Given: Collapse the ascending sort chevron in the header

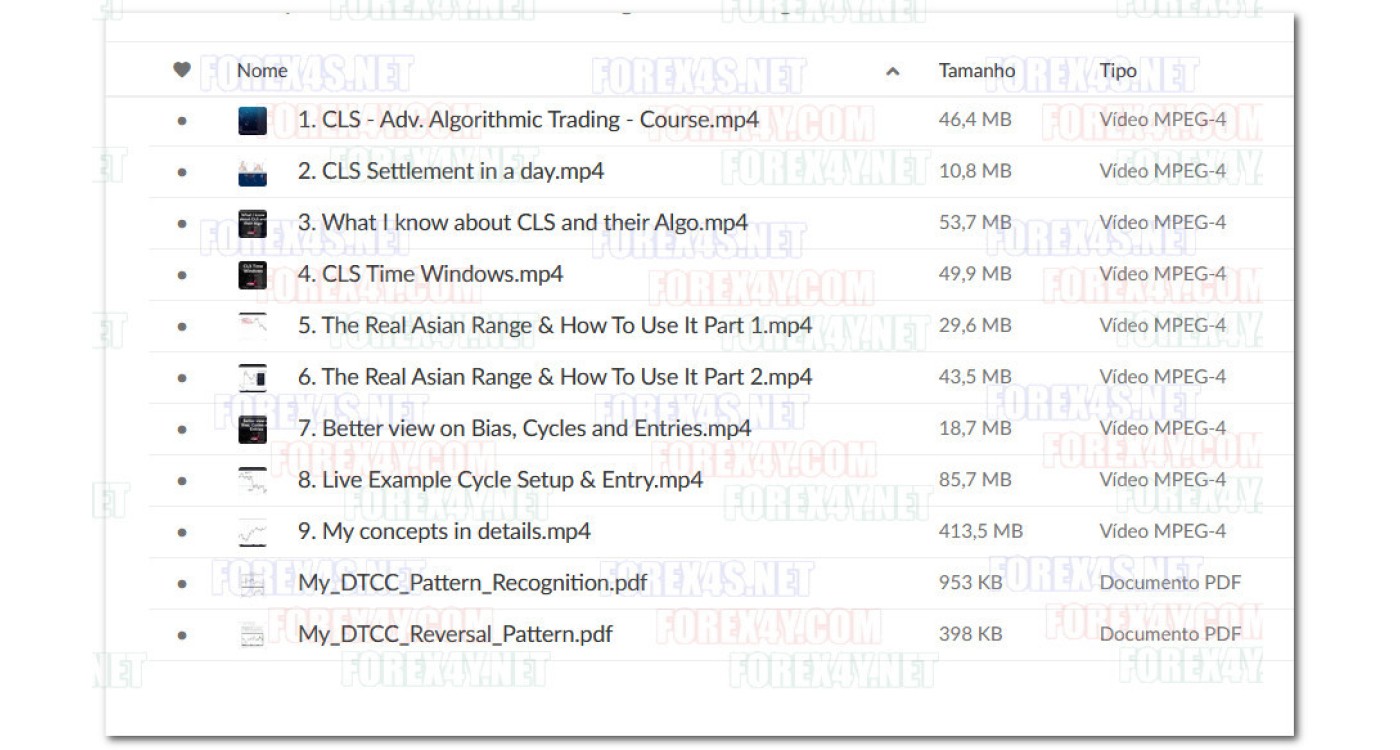Looking at the screenshot, I should (x=890, y=71).
